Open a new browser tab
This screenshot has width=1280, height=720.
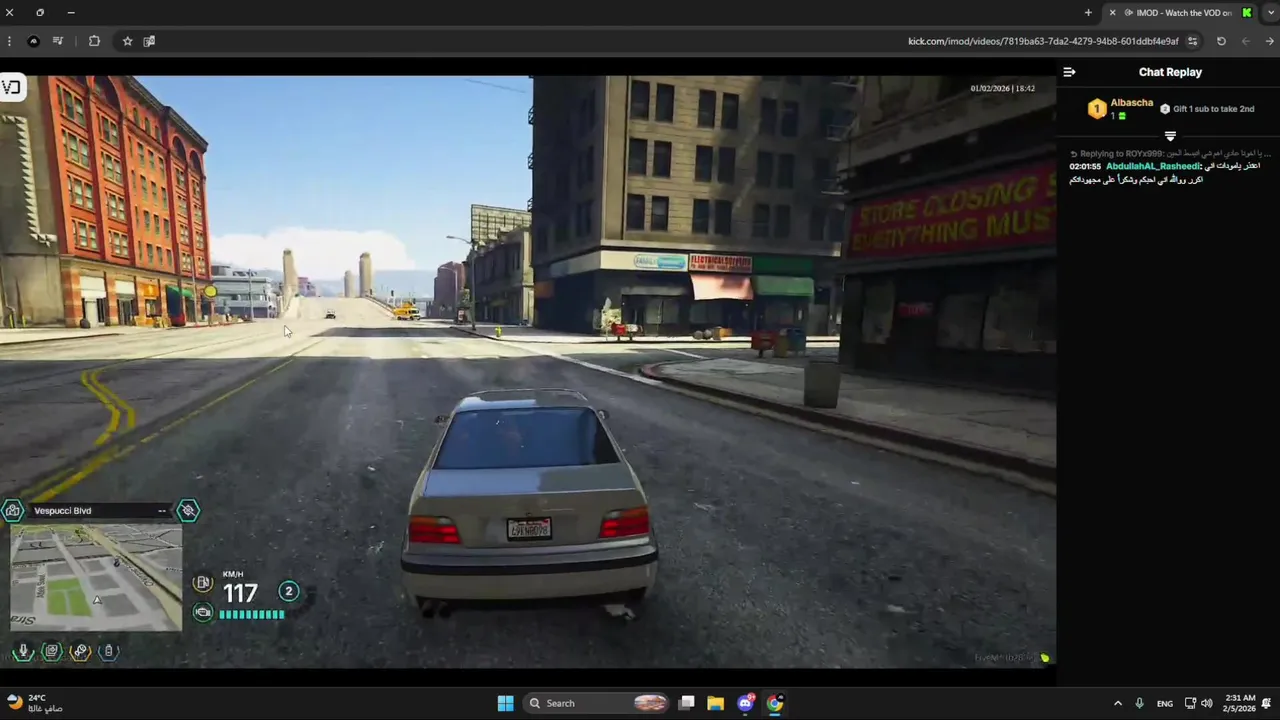point(1088,13)
